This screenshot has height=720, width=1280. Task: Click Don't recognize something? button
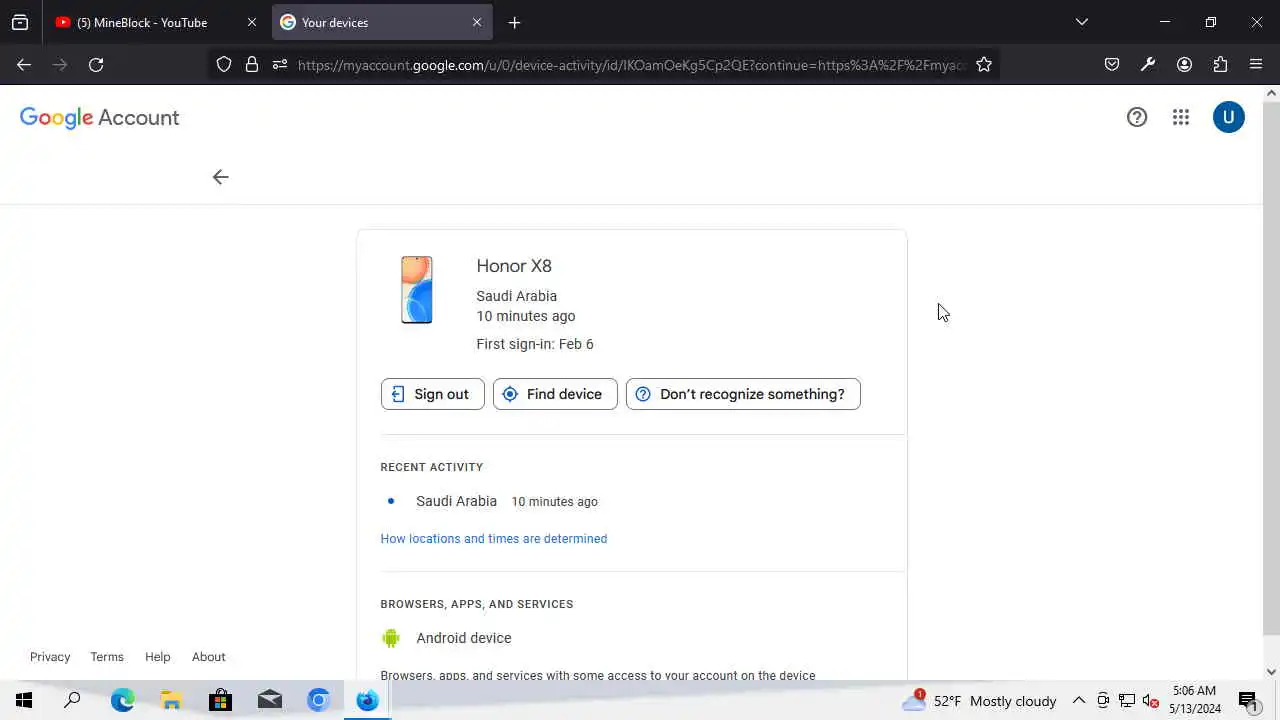pyautogui.click(x=743, y=394)
